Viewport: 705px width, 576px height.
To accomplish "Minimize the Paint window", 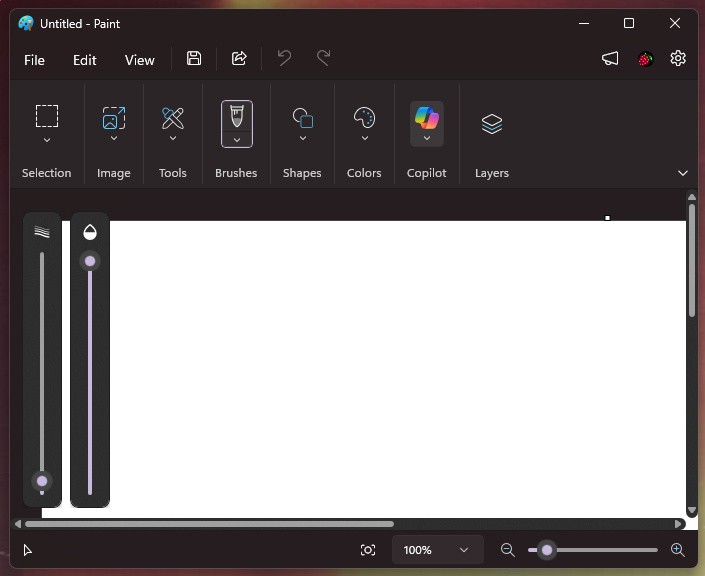I will click(584, 23).
